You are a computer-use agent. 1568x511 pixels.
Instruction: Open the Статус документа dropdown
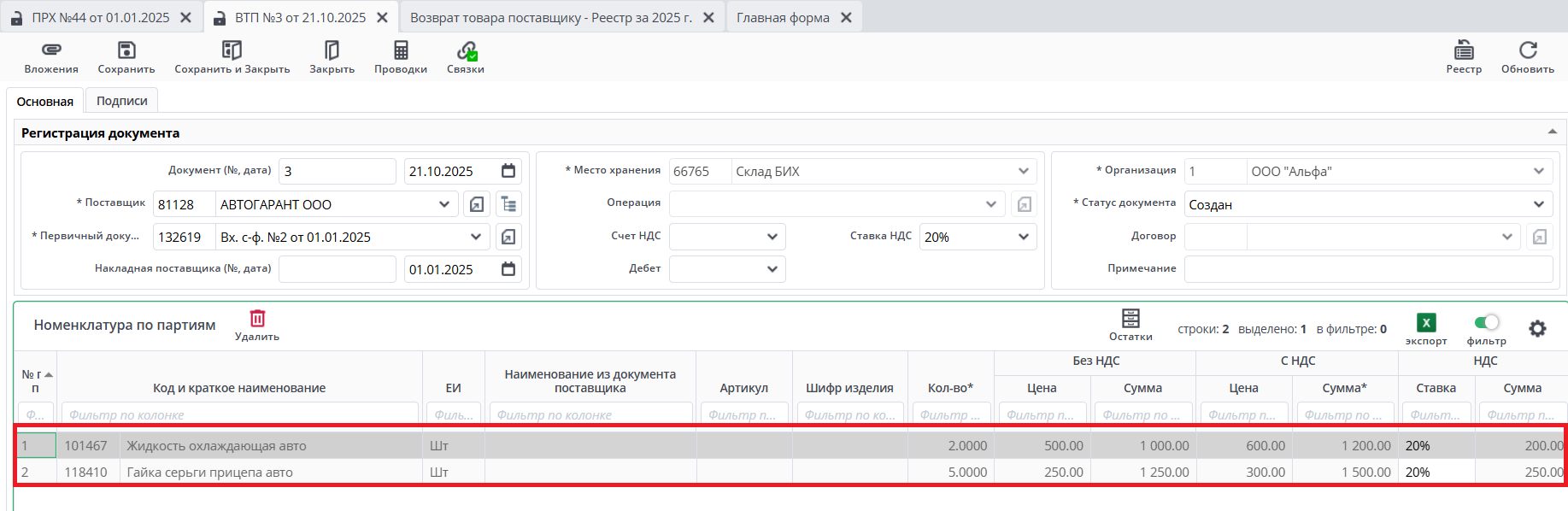(x=1538, y=204)
